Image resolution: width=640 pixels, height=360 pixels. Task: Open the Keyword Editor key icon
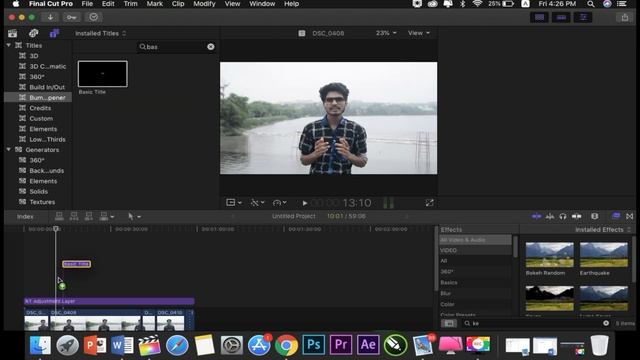[71, 17]
